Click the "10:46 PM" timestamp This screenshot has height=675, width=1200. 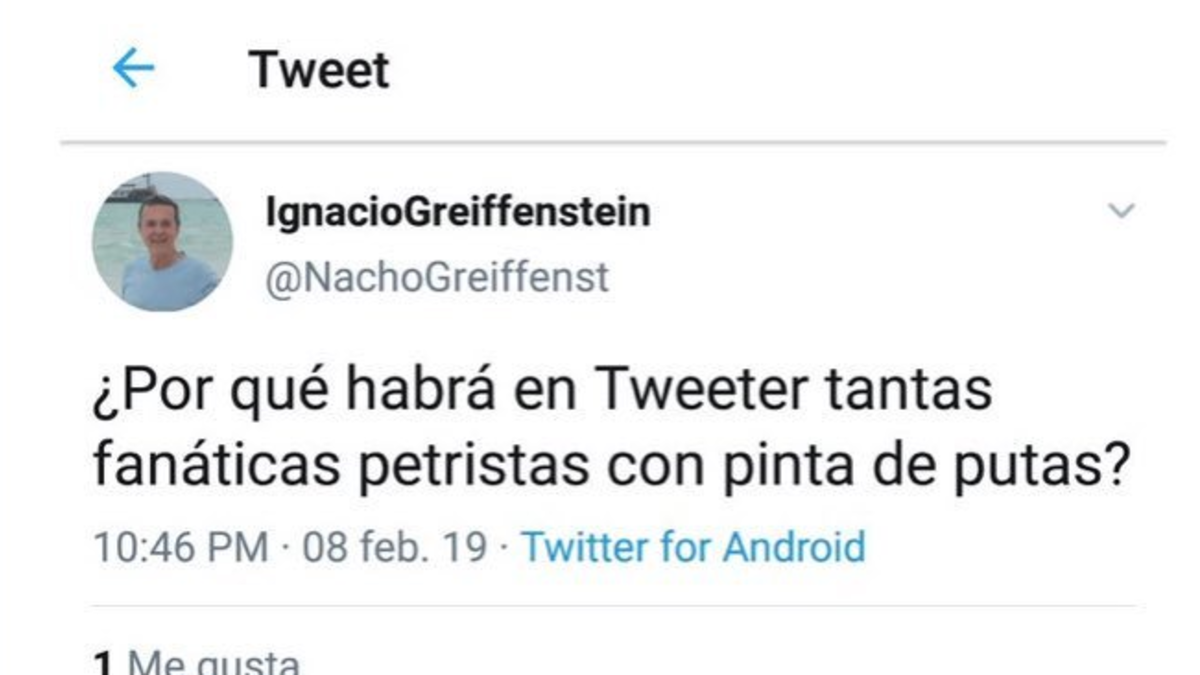[x=180, y=547]
